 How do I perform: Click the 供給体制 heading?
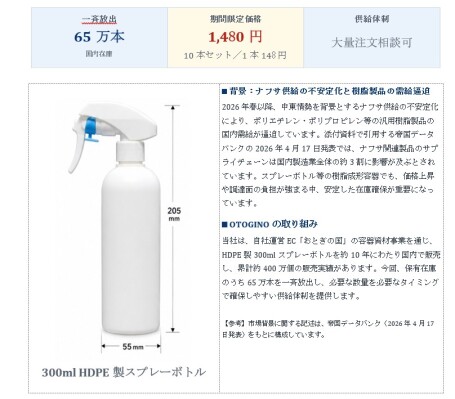[372, 19]
